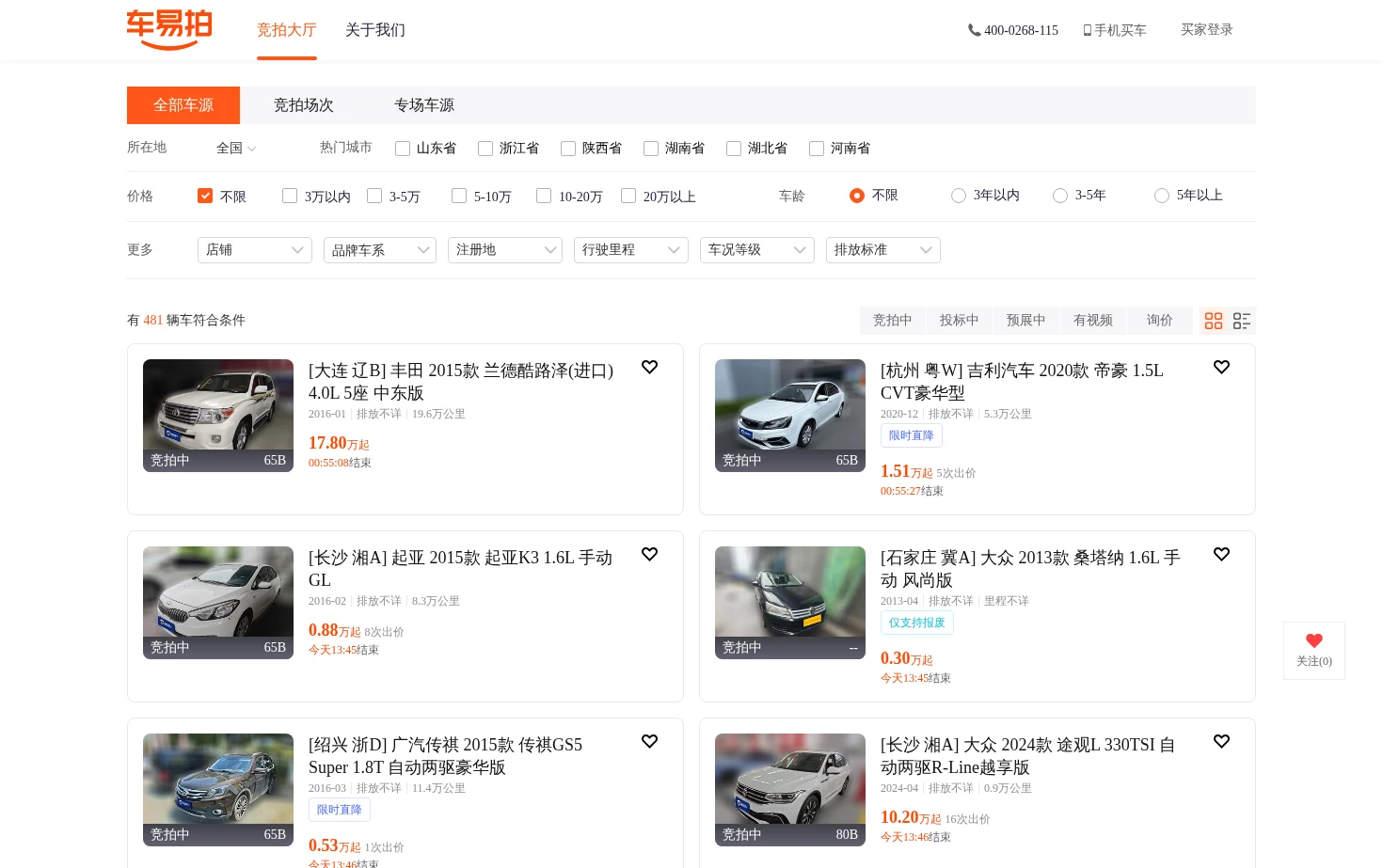Click the 10.20万起 price text
This screenshot has height=868, width=1383.
[x=911, y=818]
